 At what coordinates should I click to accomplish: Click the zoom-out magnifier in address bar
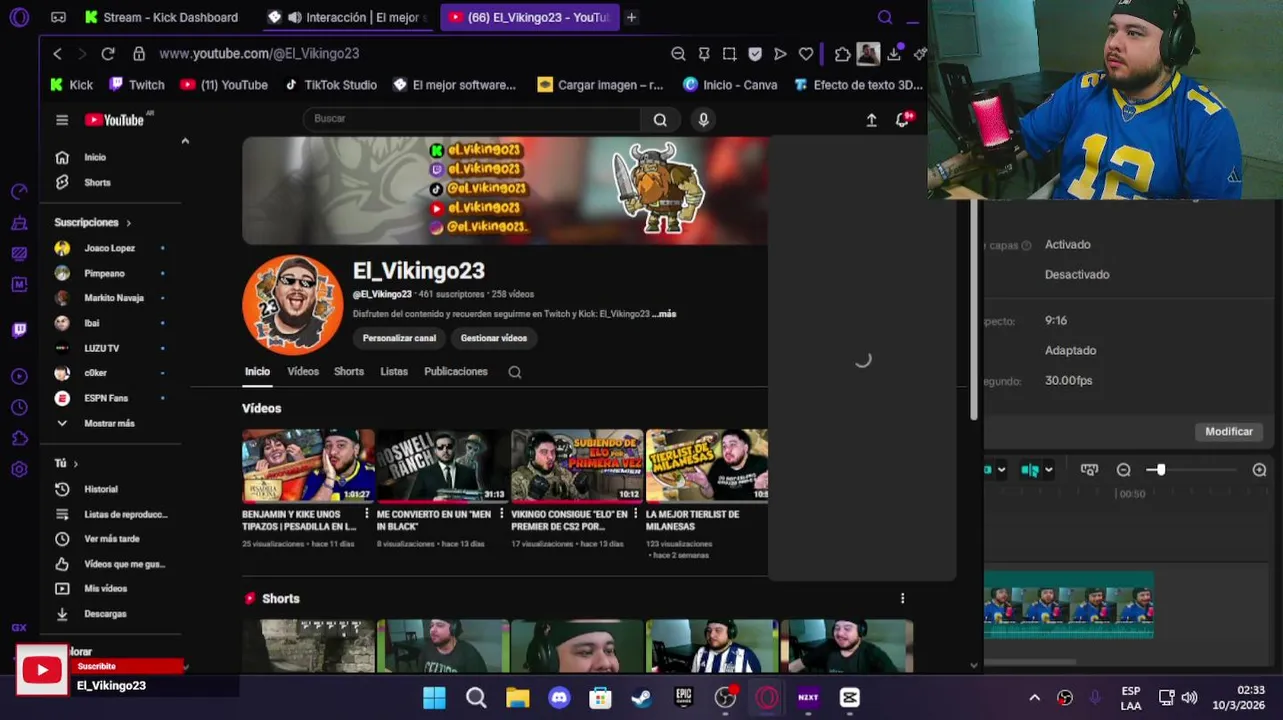tap(678, 54)
